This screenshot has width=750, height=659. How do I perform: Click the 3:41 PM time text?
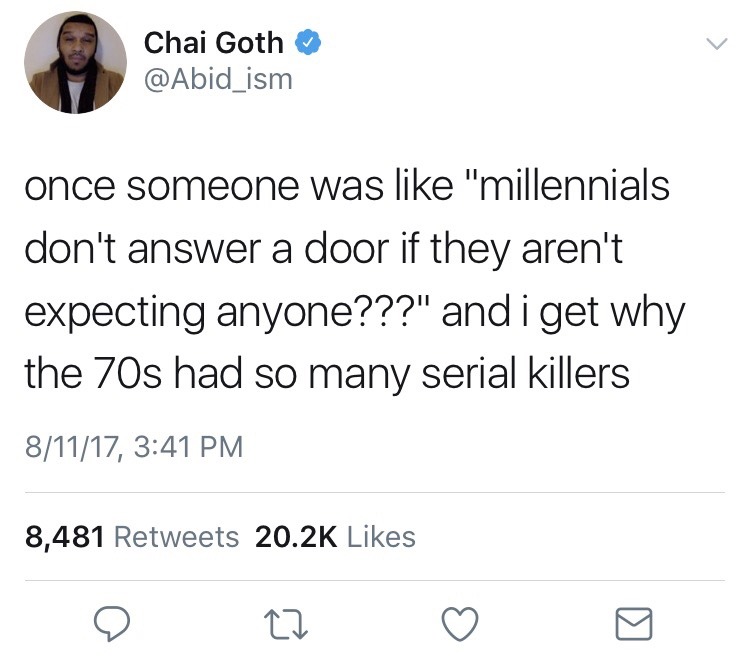coord(188,443)
